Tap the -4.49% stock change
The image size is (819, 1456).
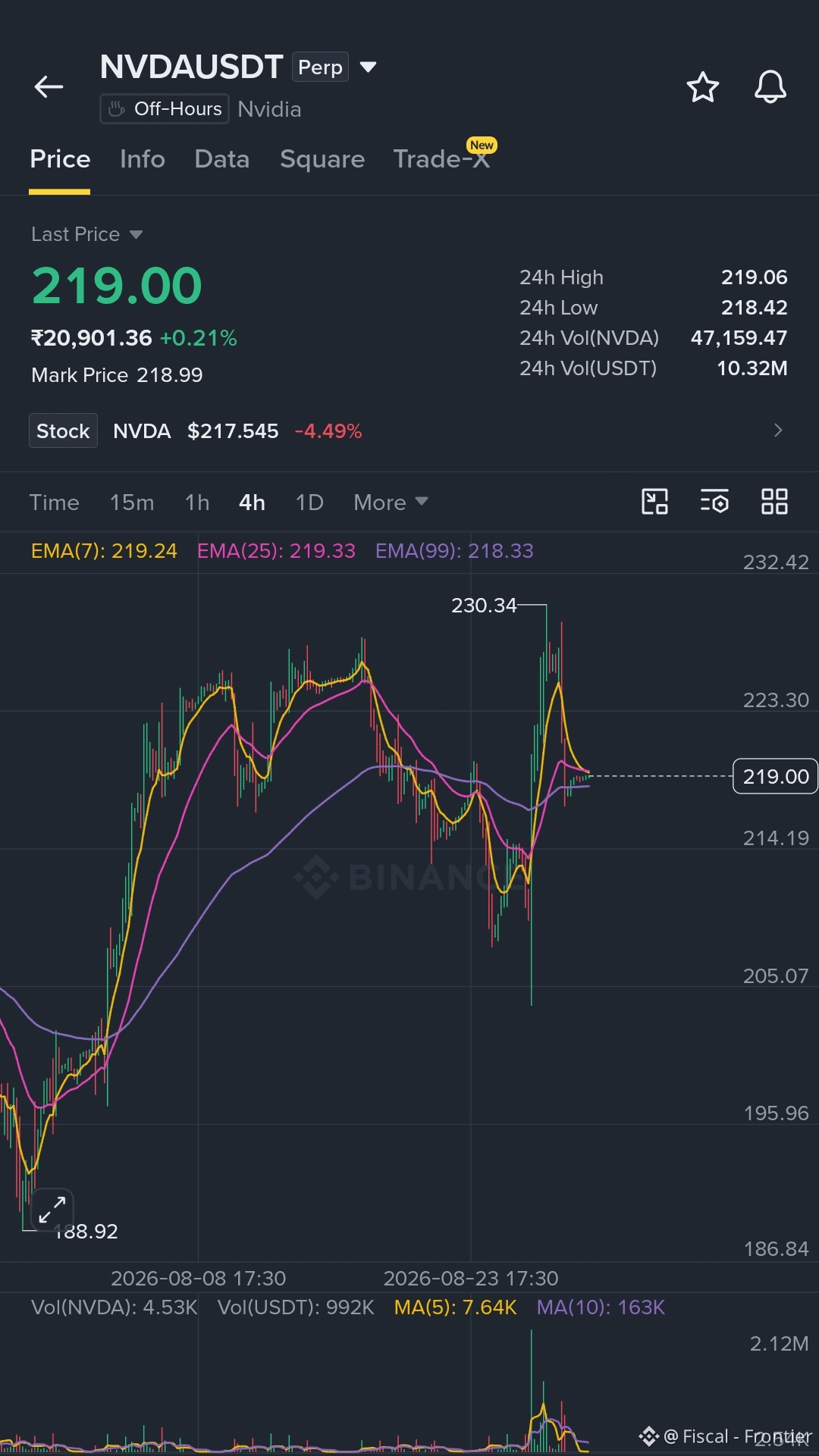(328, 431)
